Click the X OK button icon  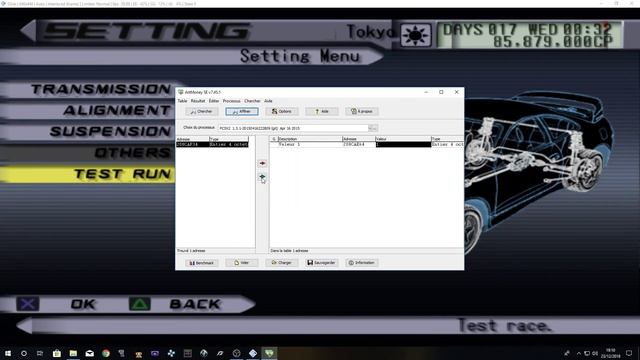28,304
